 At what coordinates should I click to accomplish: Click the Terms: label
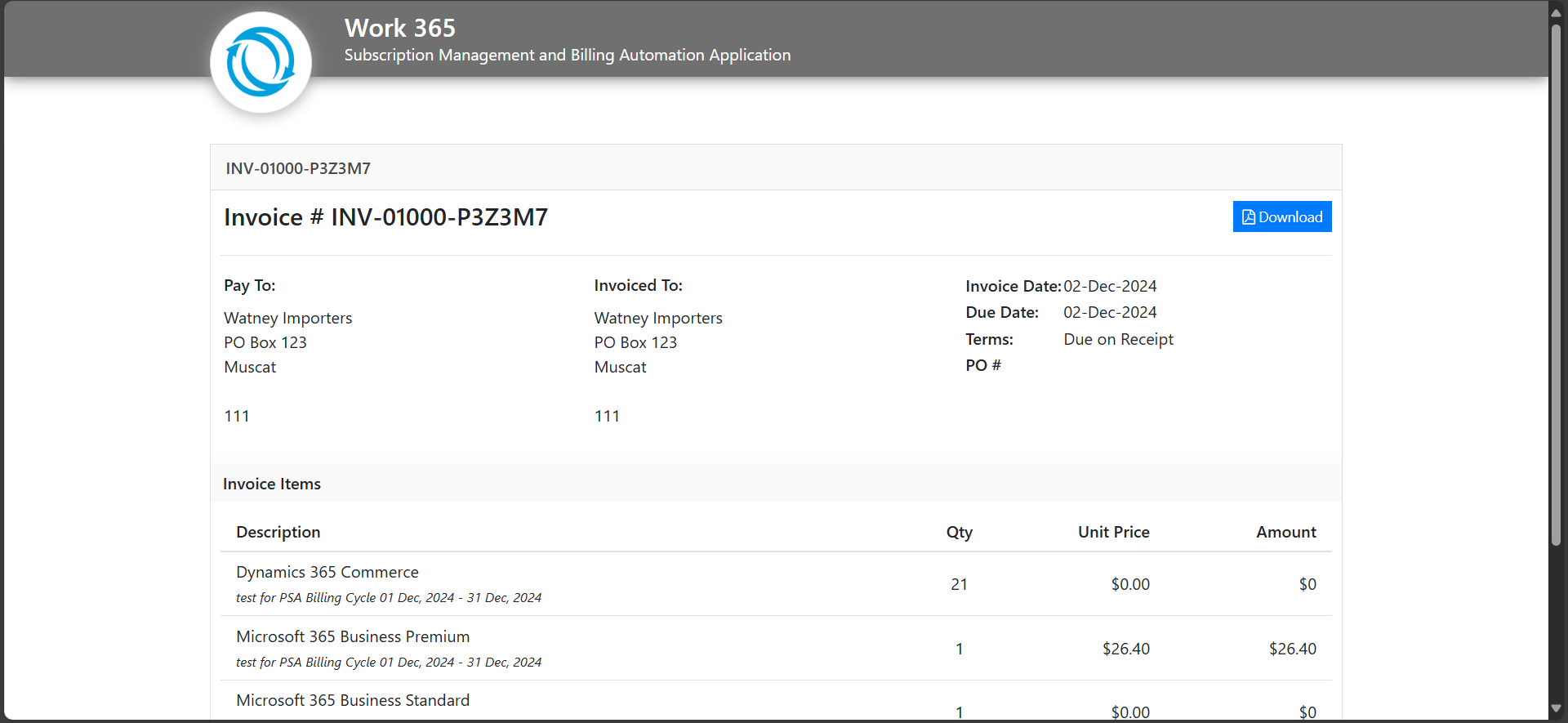pos(990,339)
